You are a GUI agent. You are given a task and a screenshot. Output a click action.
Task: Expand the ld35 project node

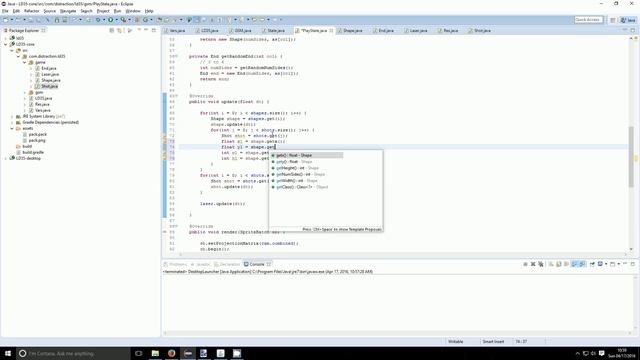click(x=6, y=38)
